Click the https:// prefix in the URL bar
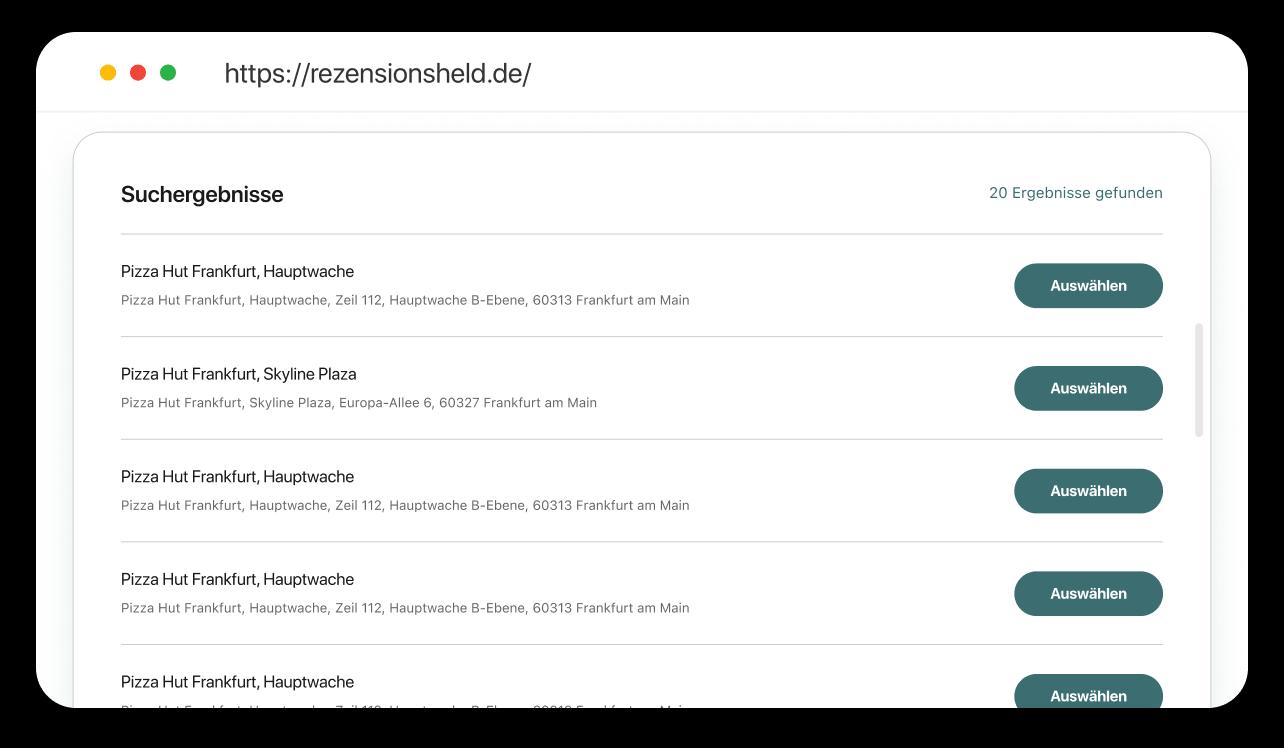 pyautogui.click(x=252, y=72)
